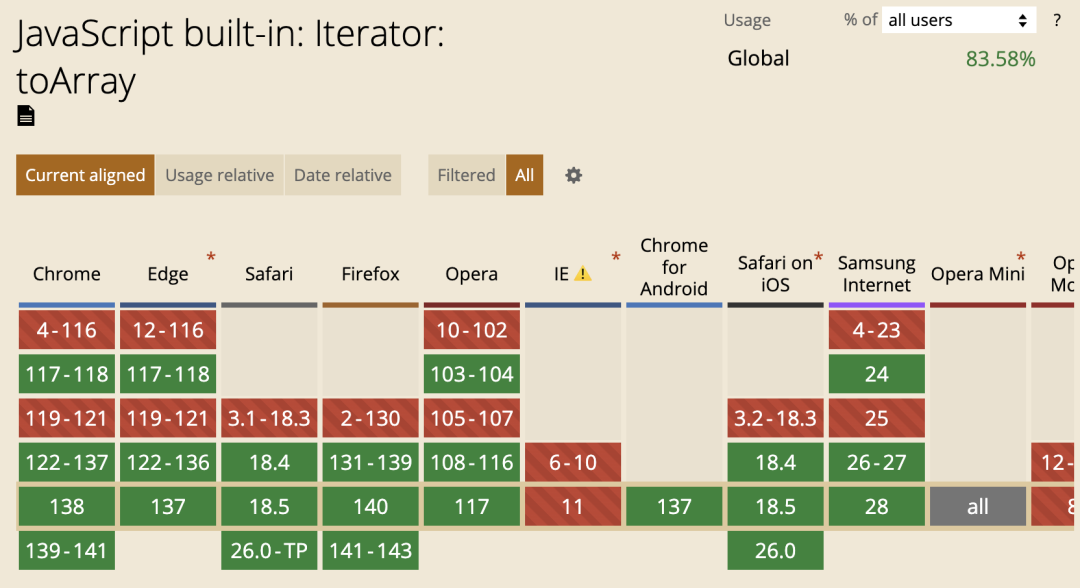Viewport: 1080px width, 588px height.
Task: Open the settings gear icon
Action: point(573,176)
